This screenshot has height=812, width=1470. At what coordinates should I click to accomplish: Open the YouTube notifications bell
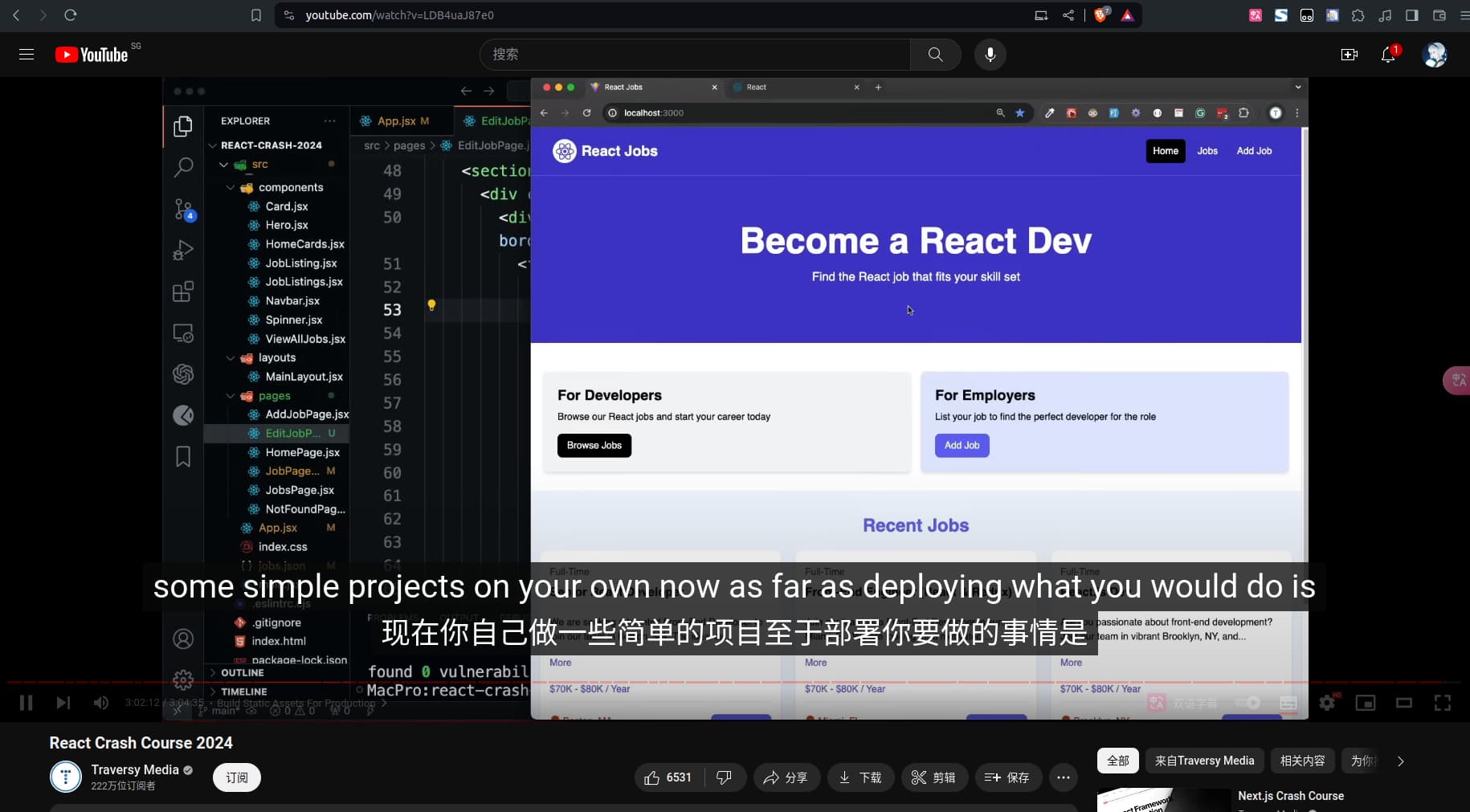[1388, 55]
